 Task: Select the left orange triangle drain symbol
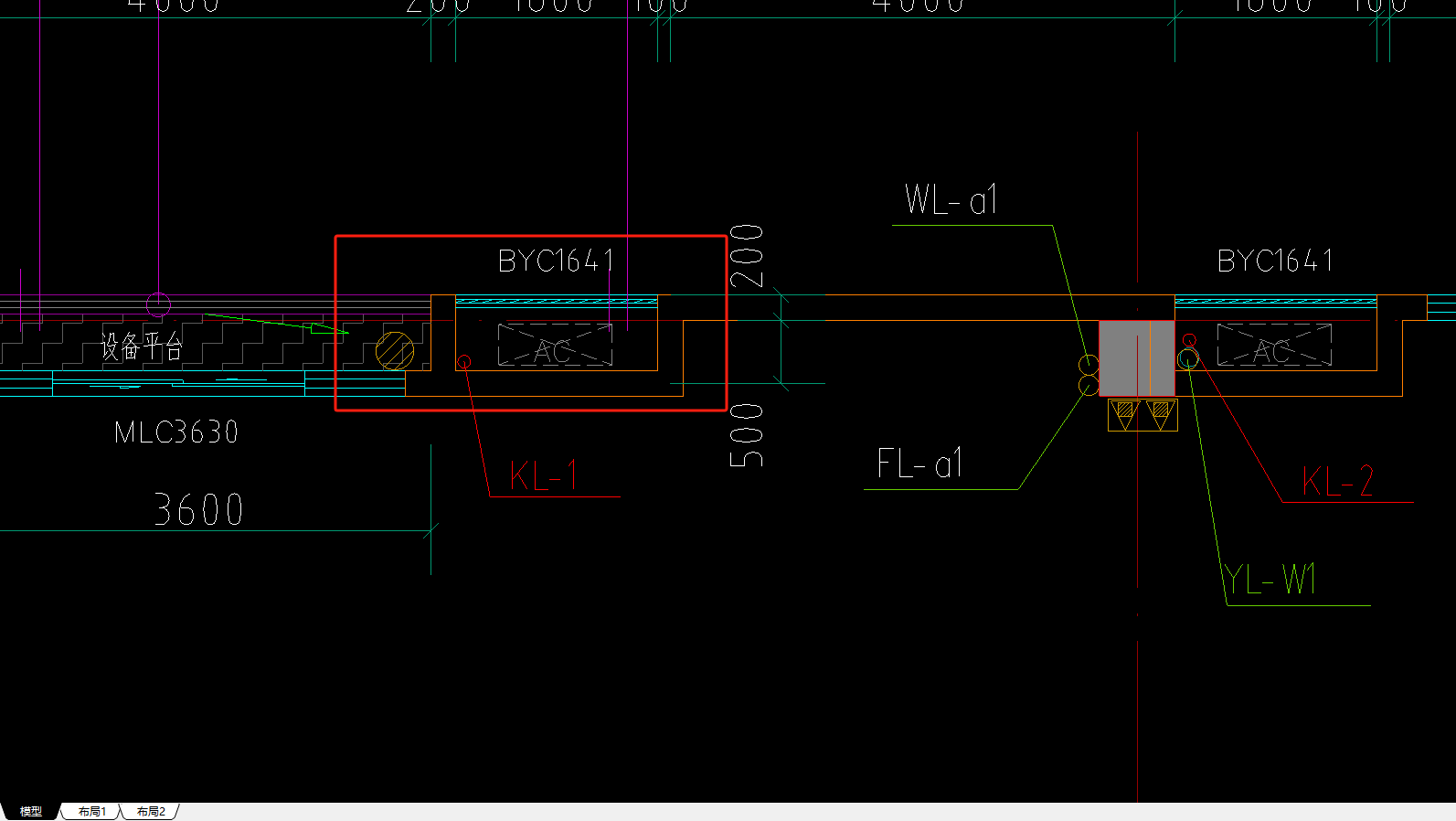1125,415
